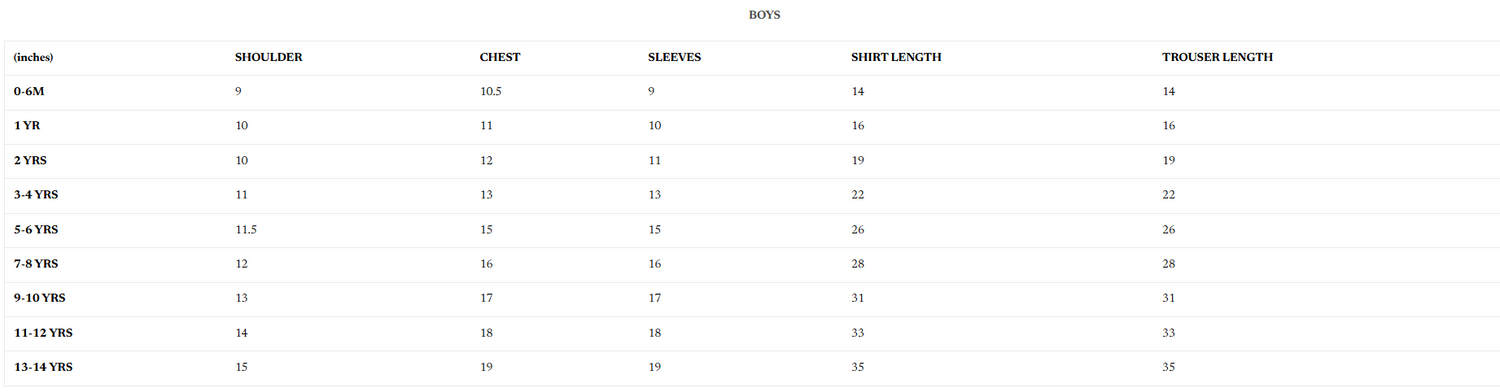
Task: Click the 35 trouser length for 13-14 YRS
Action: (1168, 367)
